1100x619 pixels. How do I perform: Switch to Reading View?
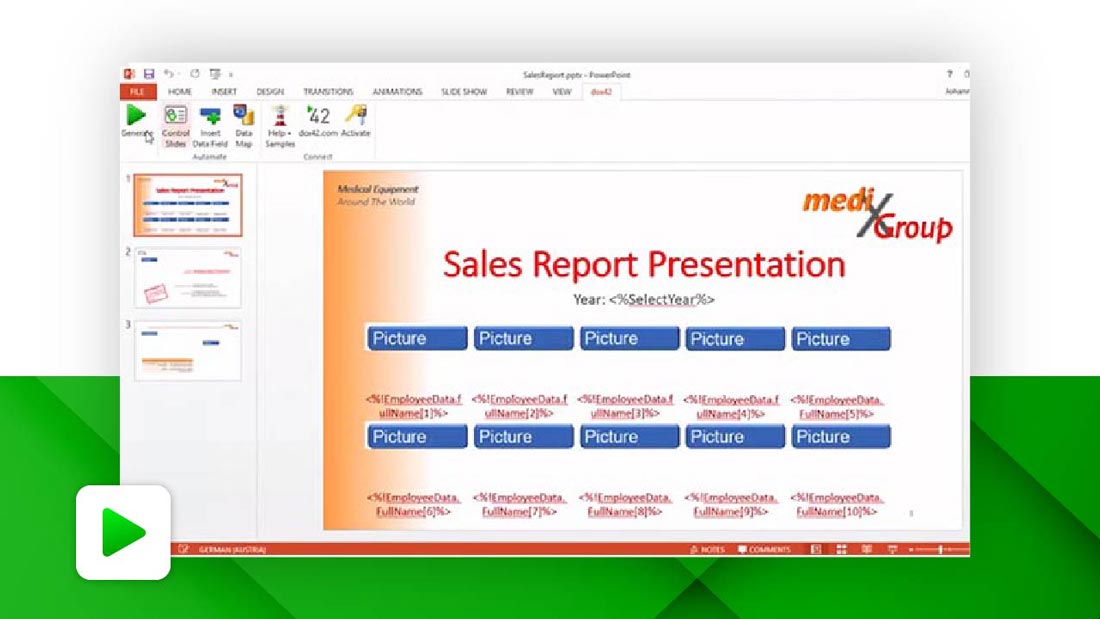tap(867, 550)
